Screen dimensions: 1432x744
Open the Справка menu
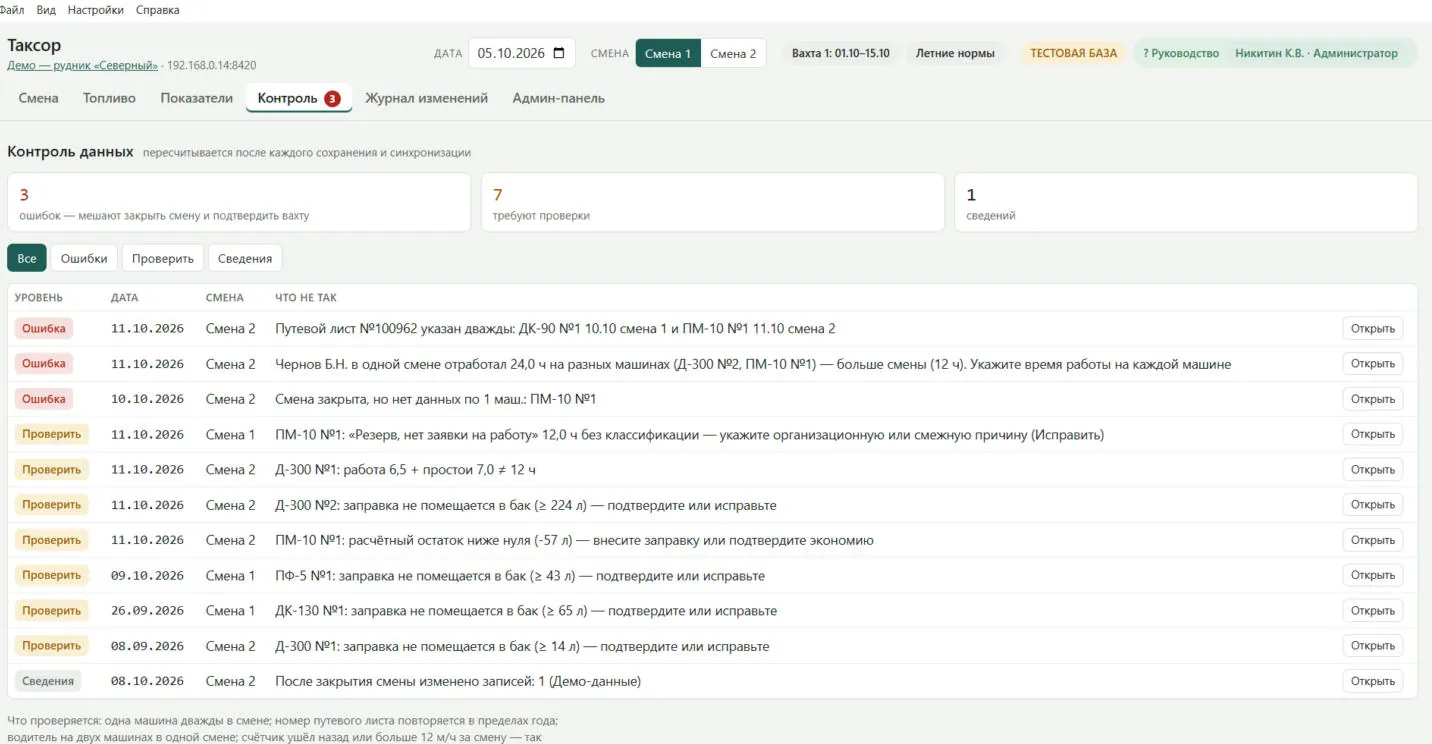(x=158, y=10)
